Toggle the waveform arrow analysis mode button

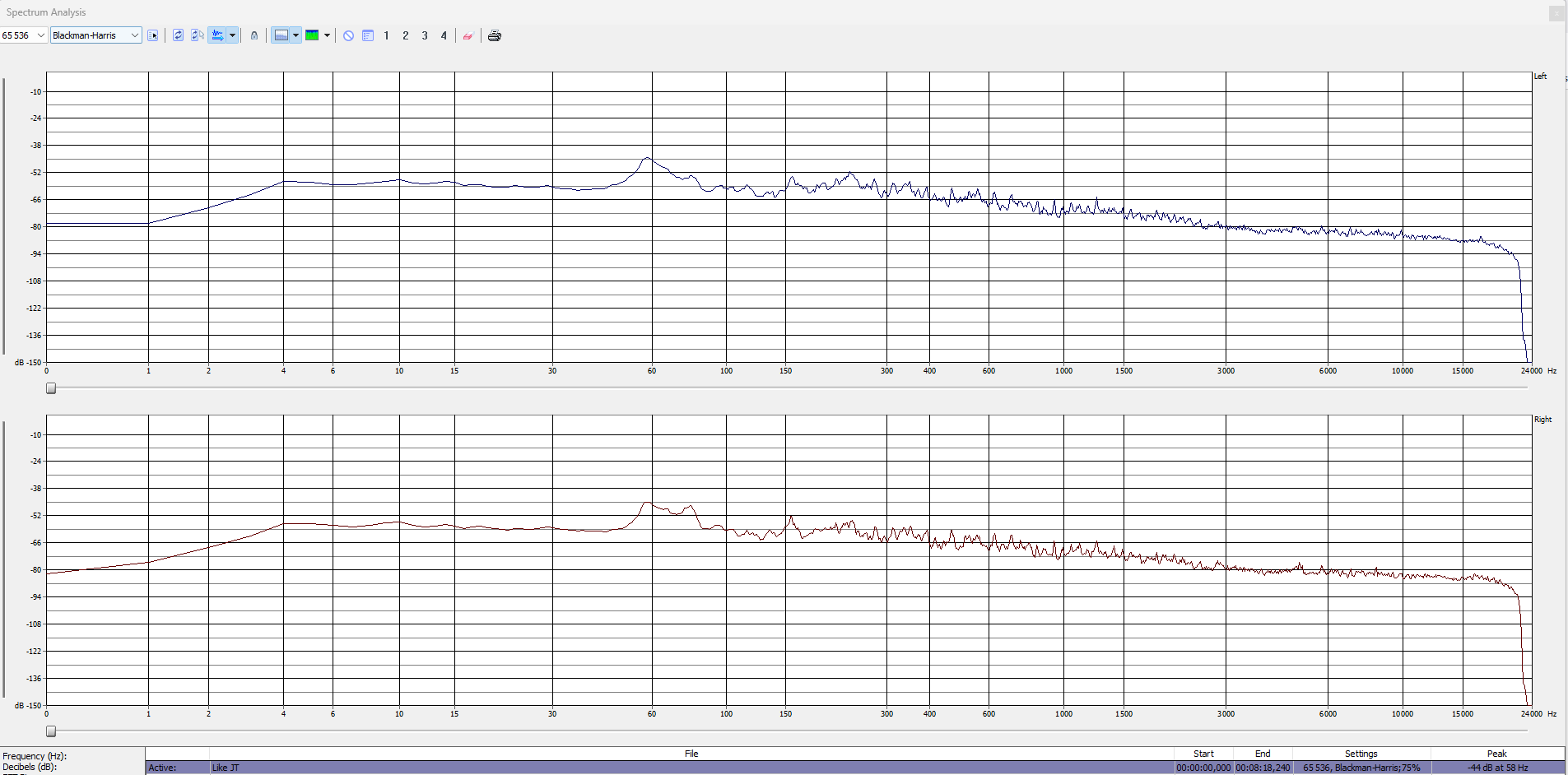[x=217, y=35]
